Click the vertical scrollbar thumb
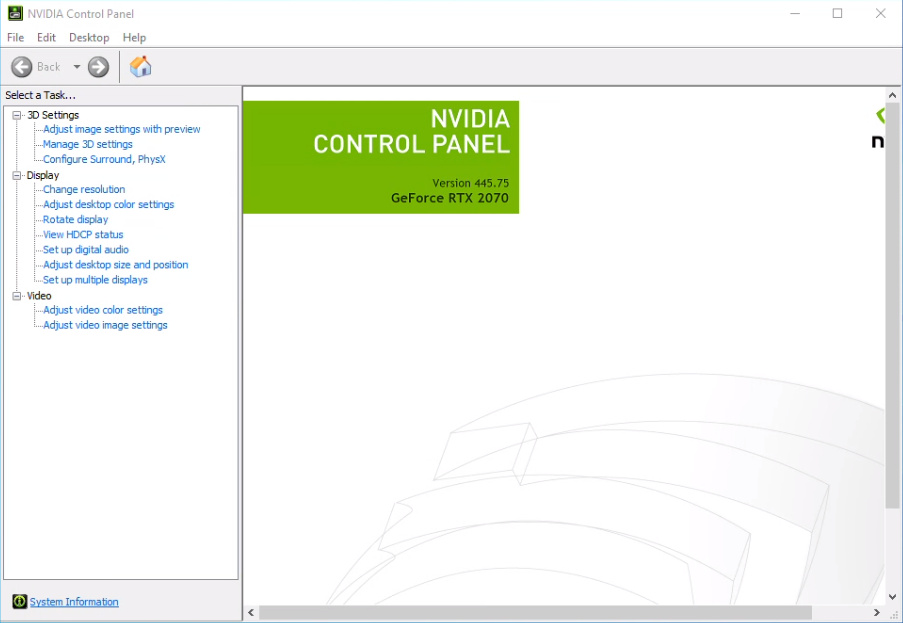This screenshot has width=903, height=623. (892, 305)
